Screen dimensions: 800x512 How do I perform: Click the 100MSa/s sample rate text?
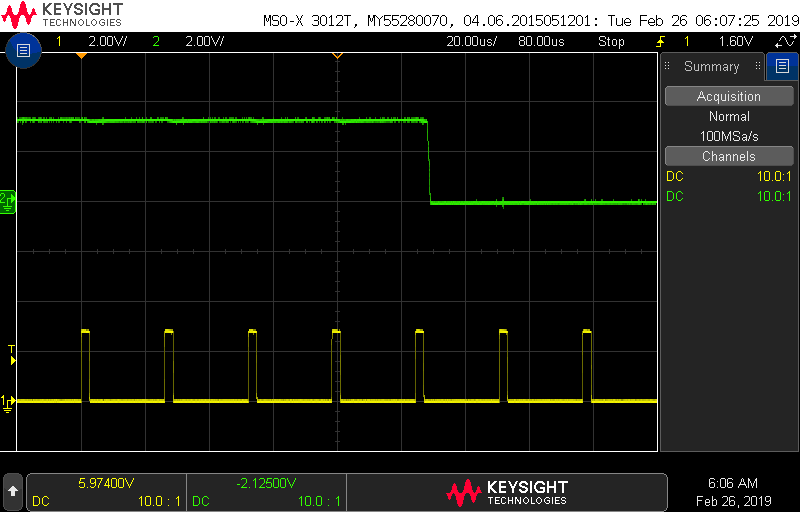tap(729, 136)
